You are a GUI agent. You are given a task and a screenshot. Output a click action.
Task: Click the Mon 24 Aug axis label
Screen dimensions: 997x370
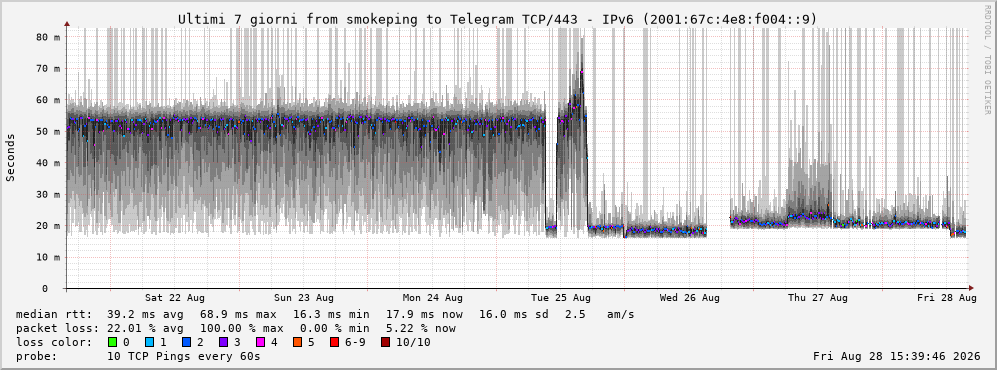pyautogui.click(x=432, y=298)
